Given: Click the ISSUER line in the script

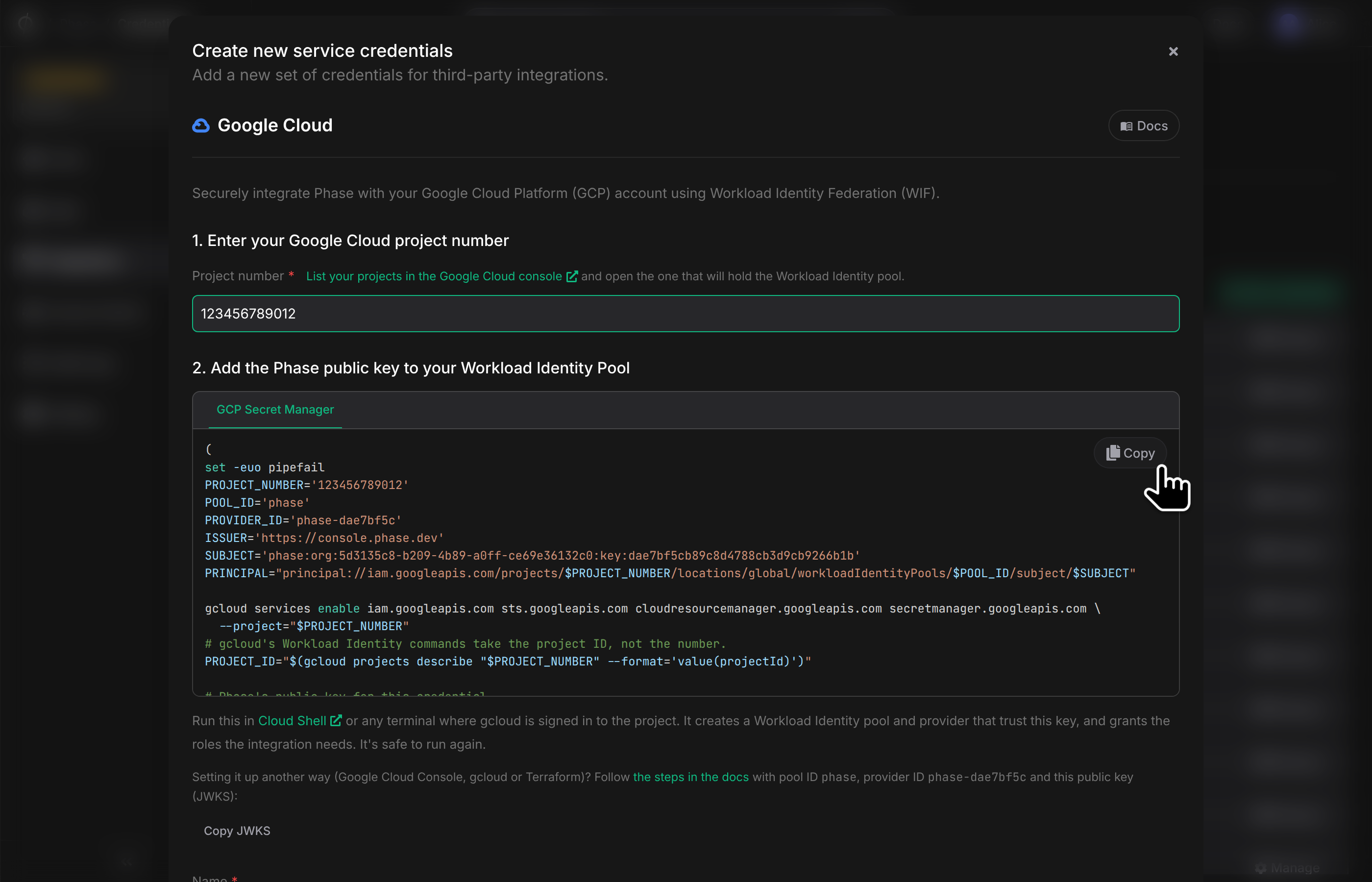Looking at the screenshot, I should coord(324,538).
